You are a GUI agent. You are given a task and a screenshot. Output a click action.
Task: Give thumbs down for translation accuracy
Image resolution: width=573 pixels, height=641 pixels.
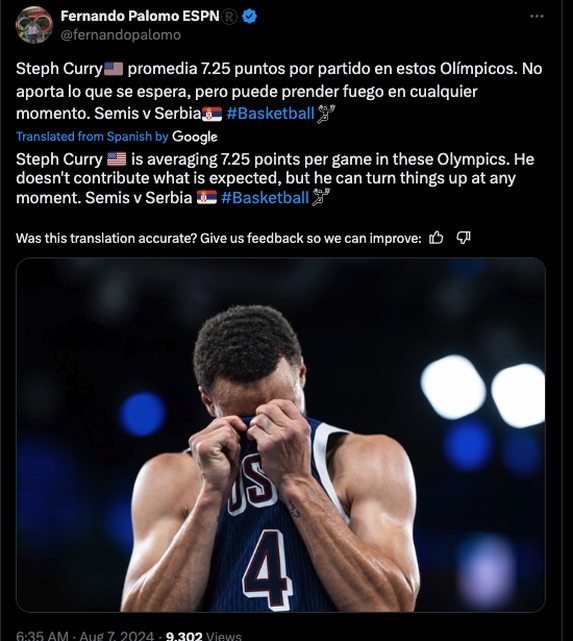click(x=463, y=238)
